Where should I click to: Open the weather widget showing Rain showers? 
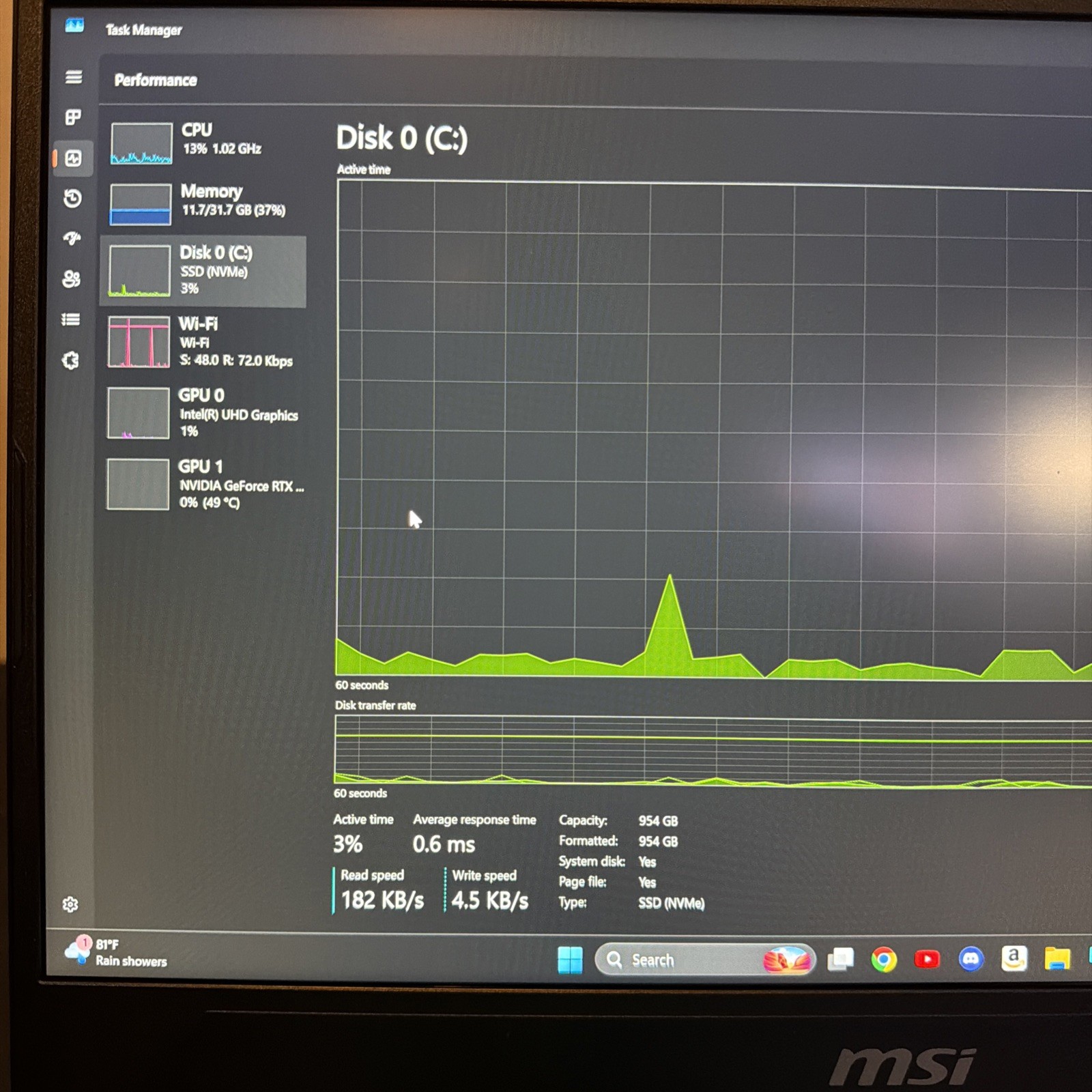[x=116, y=952]
